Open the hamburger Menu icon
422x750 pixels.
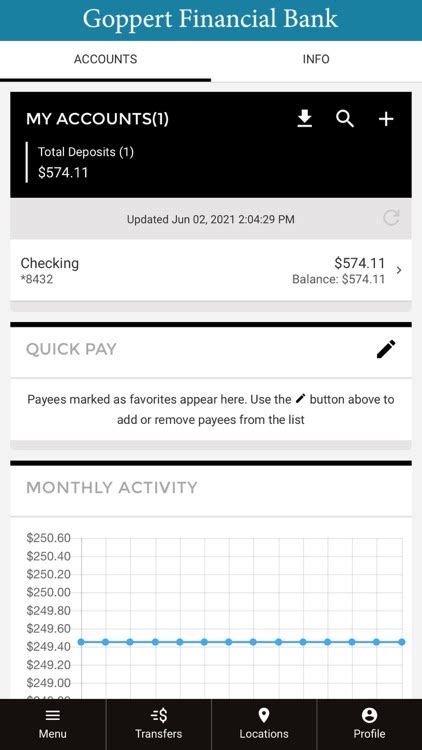53,716
